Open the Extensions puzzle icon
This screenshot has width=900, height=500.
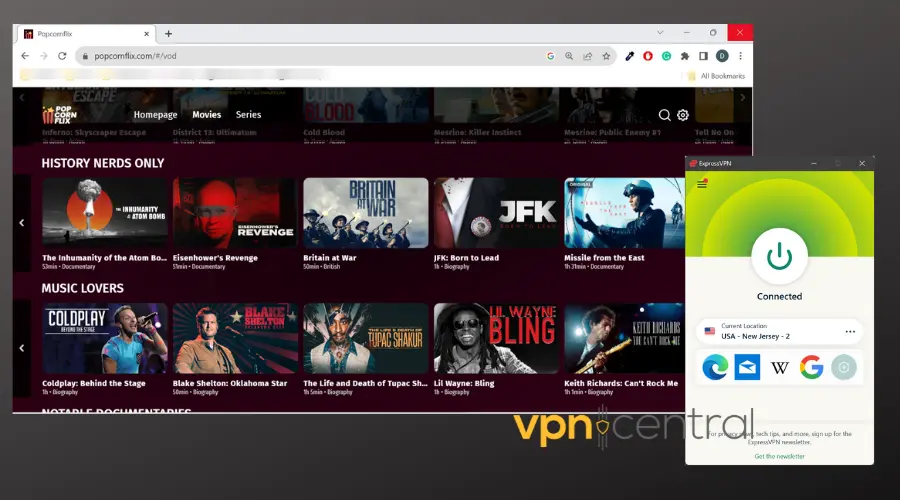(x=685, y=56)
